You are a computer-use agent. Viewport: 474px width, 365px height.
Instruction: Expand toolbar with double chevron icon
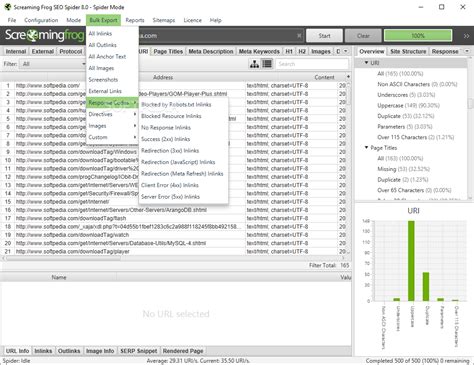[466, 36]
